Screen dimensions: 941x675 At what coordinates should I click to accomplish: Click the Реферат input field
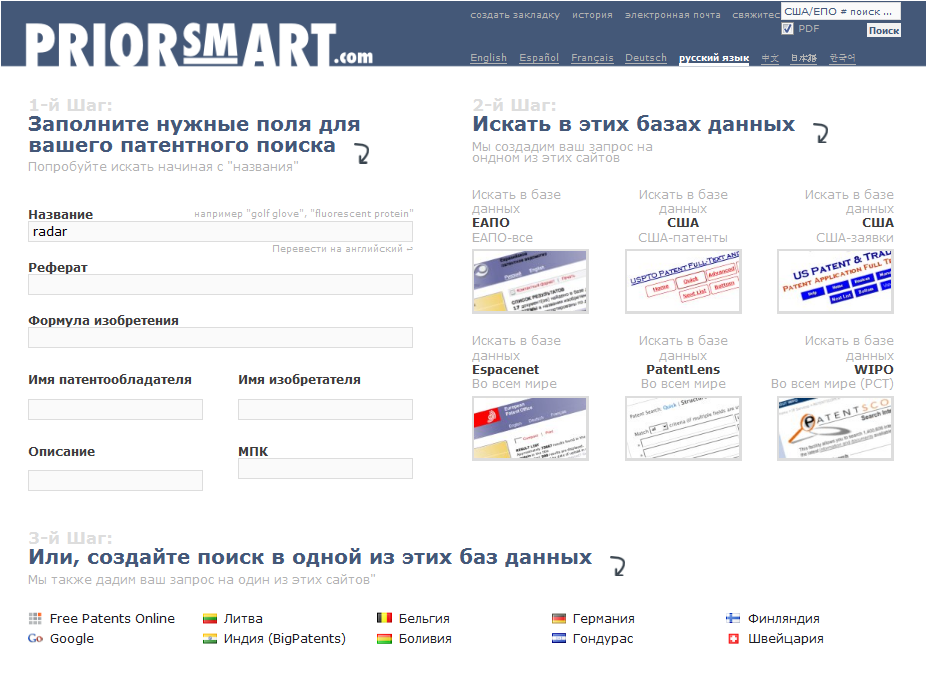click(x=220, y=284)
